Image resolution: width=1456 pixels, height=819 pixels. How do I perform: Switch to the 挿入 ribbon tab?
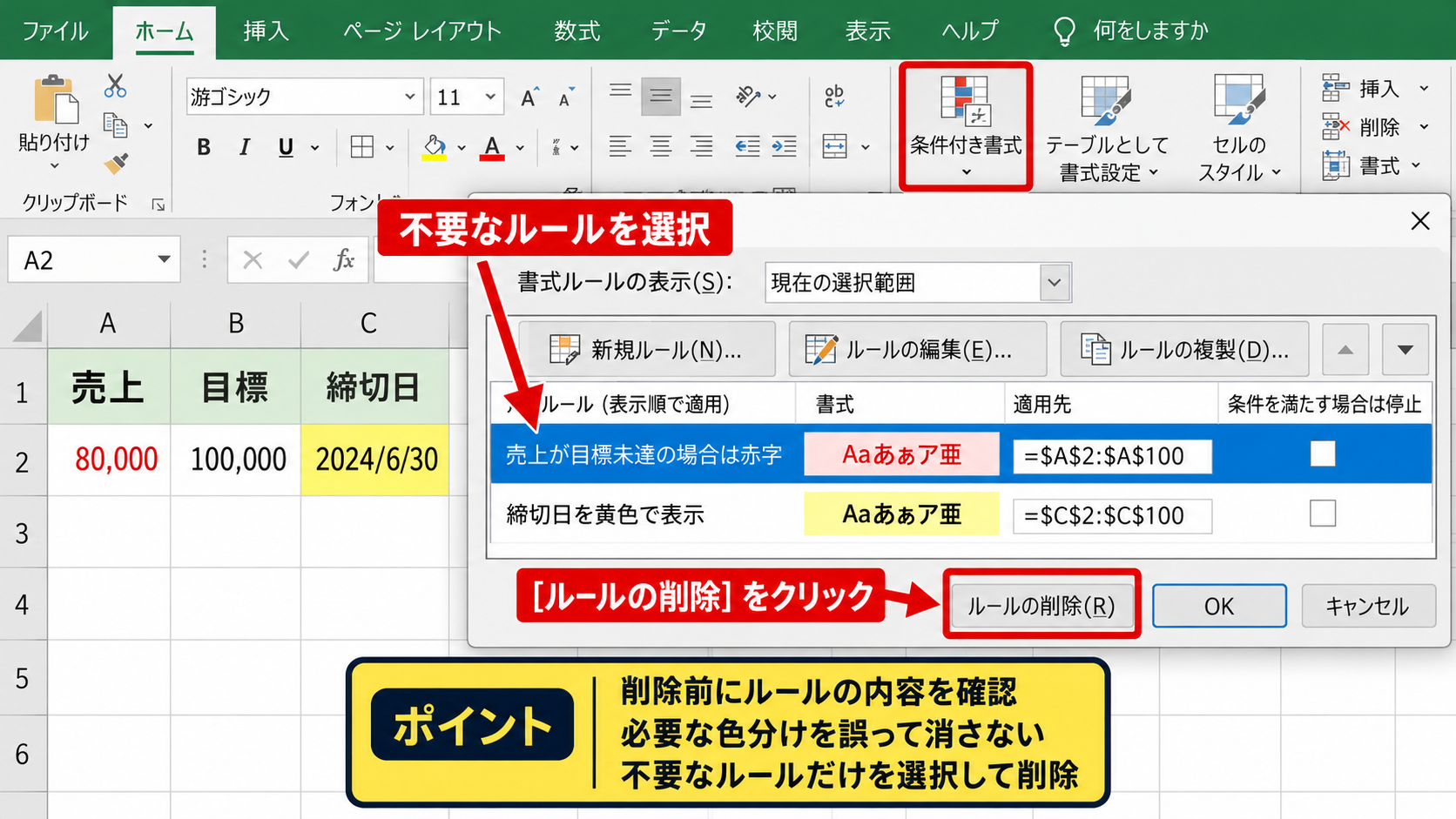266,31
